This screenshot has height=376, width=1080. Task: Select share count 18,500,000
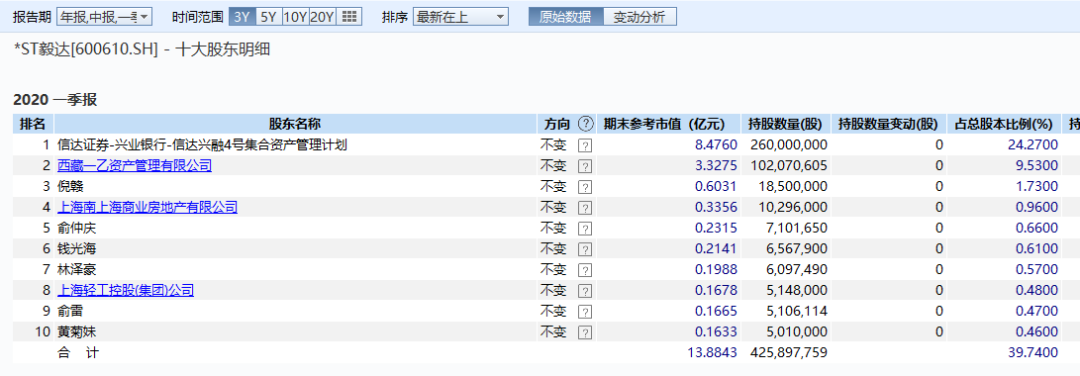click(x=793, y=186)
